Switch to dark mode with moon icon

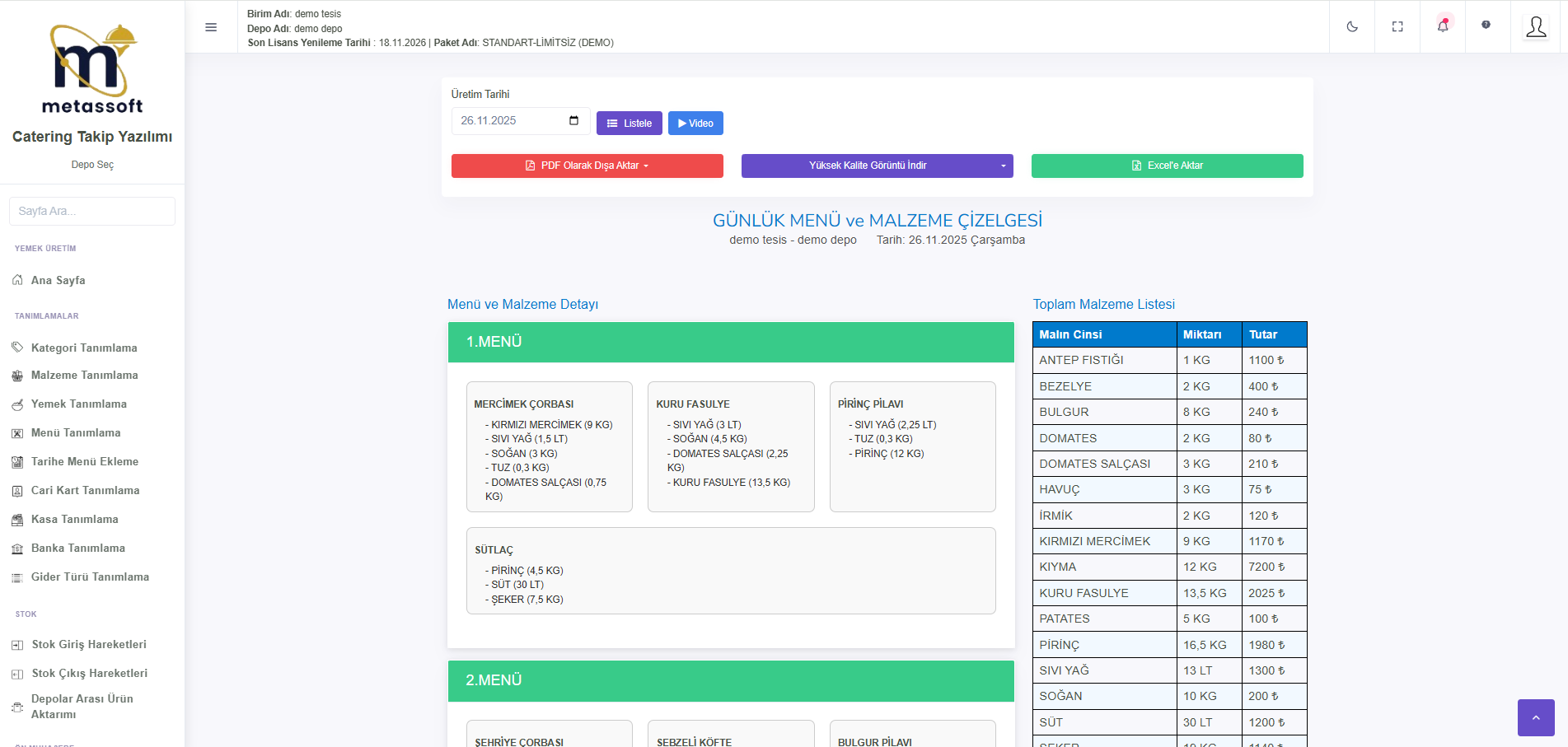pyautogui.click(x=1352, y=27)
